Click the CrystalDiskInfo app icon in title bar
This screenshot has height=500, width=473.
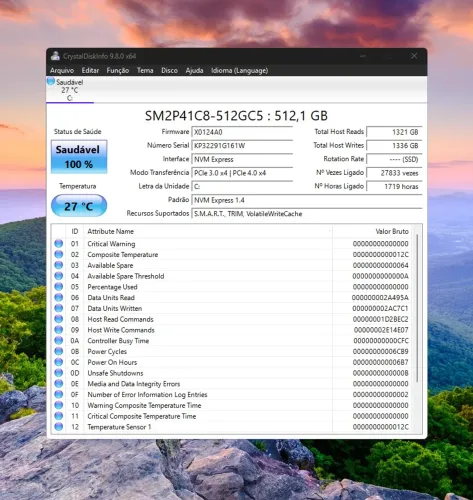55,56
